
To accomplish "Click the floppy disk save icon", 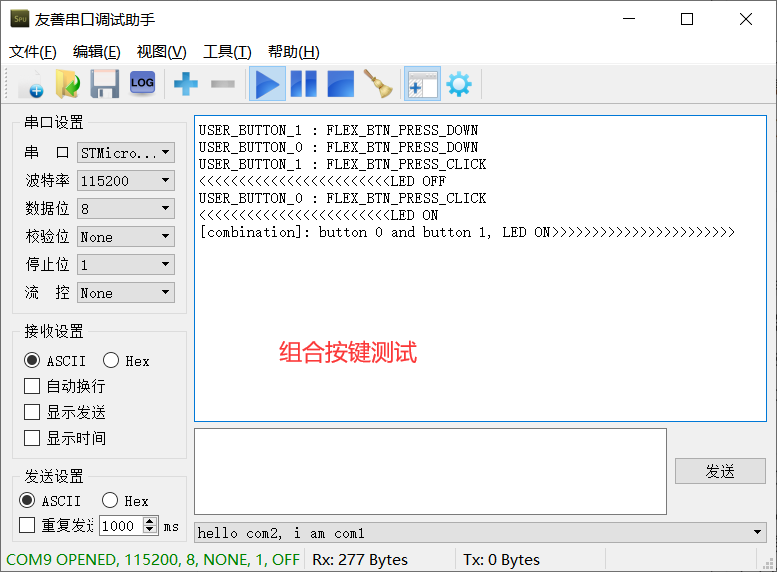I will click(x=105, y=84).
